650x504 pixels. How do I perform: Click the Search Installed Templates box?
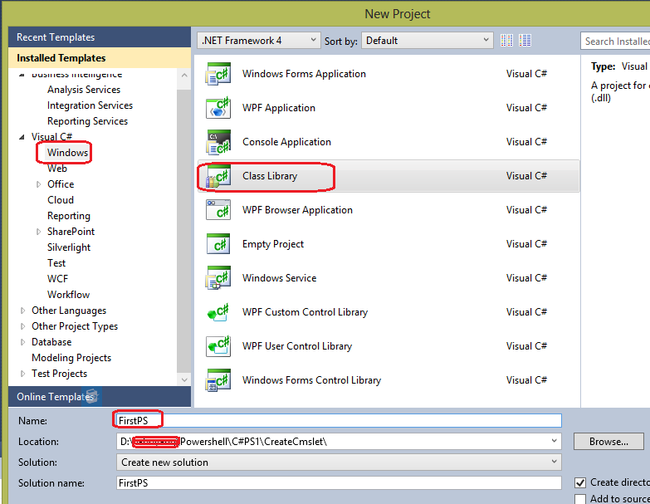615,41
